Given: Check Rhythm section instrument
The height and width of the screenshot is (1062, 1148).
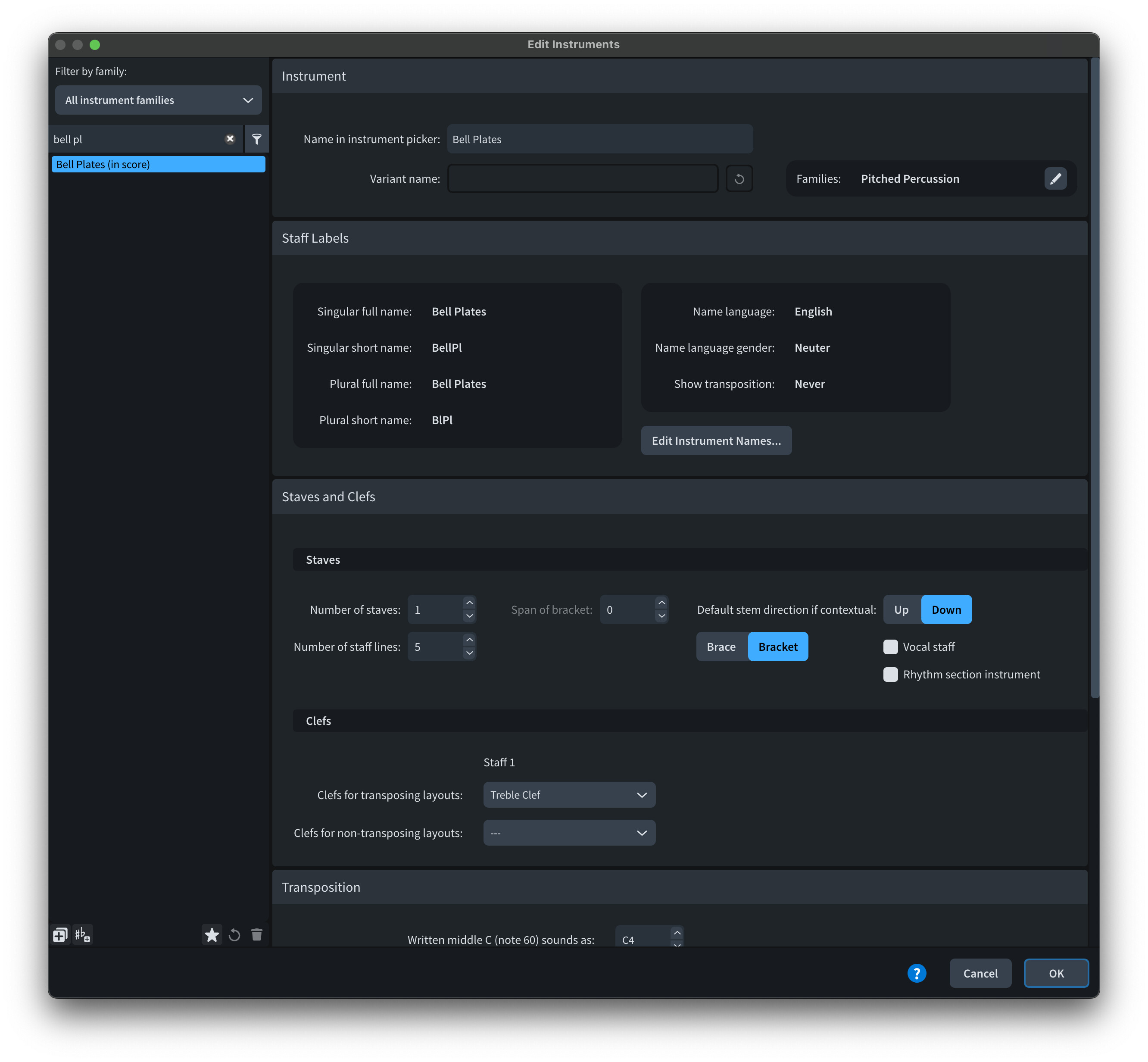Looking at the screenshot, I should pyautogui.click(x=891, y=675).
